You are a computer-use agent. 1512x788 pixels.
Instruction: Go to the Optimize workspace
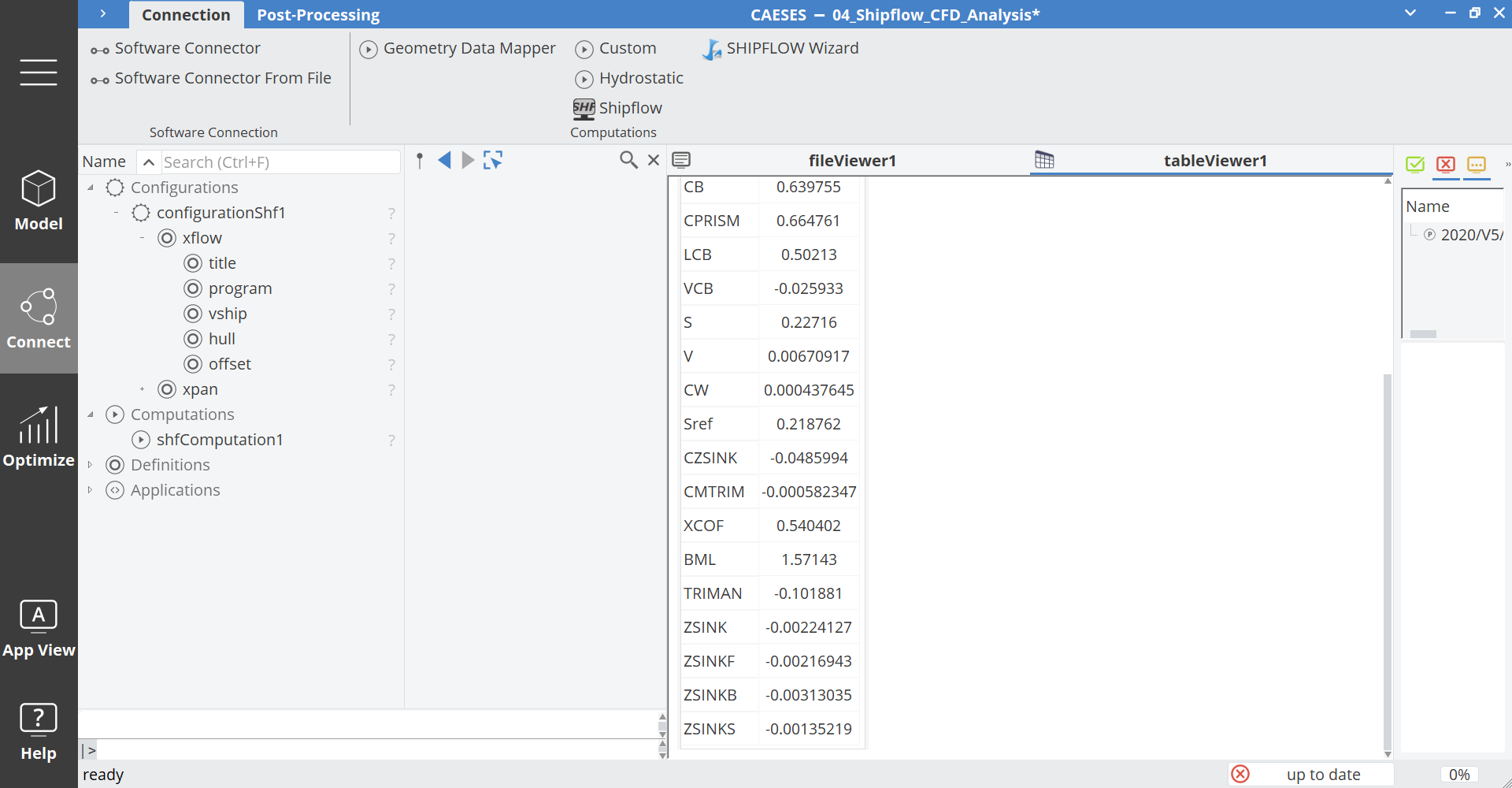click(39, 437)
